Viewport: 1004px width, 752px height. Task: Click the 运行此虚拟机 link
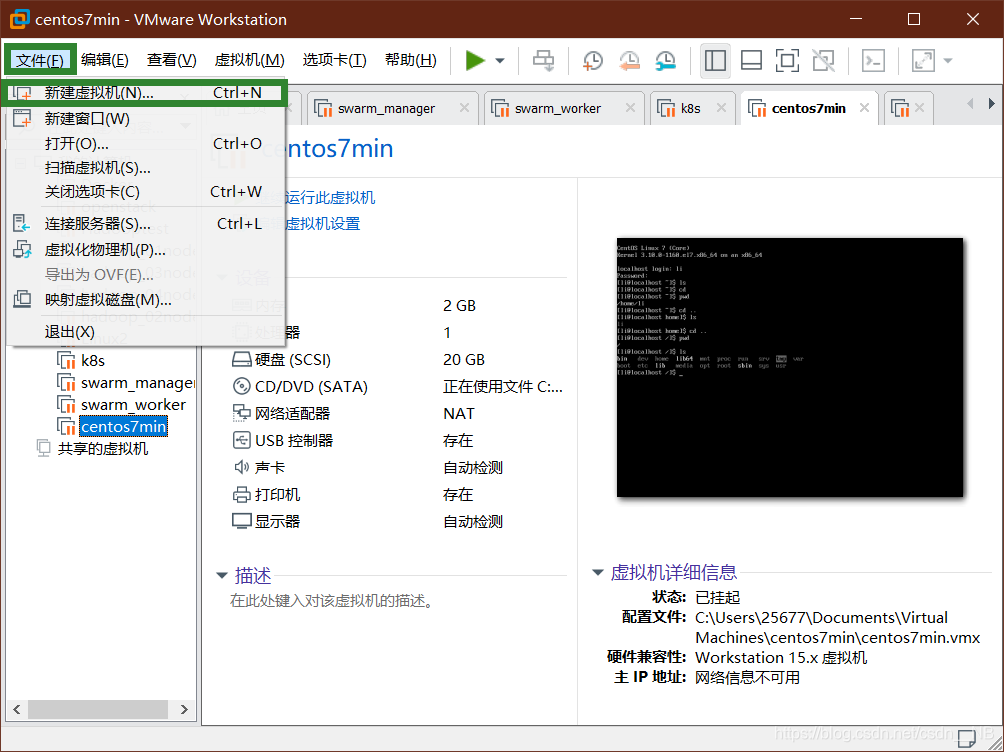pos(330,197)
